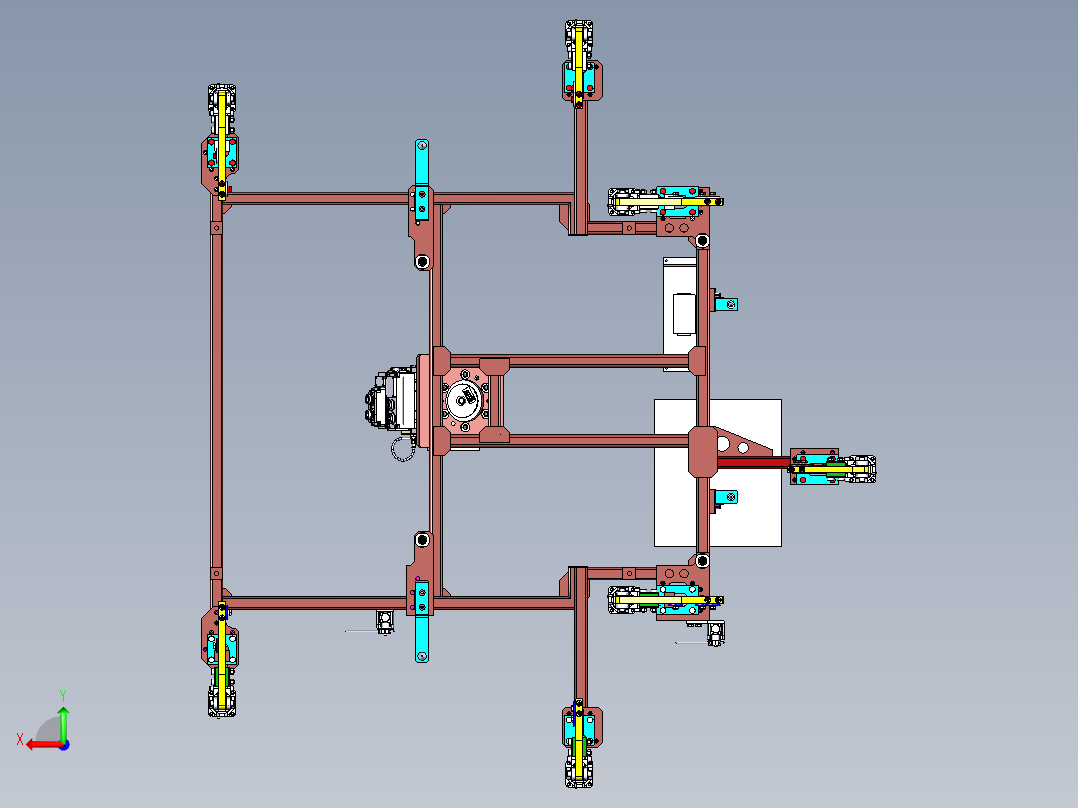Screen dimensions: 1078x808
Task: Select the lower cyan sensor bracket on the right rail
Action: (725, 496)
